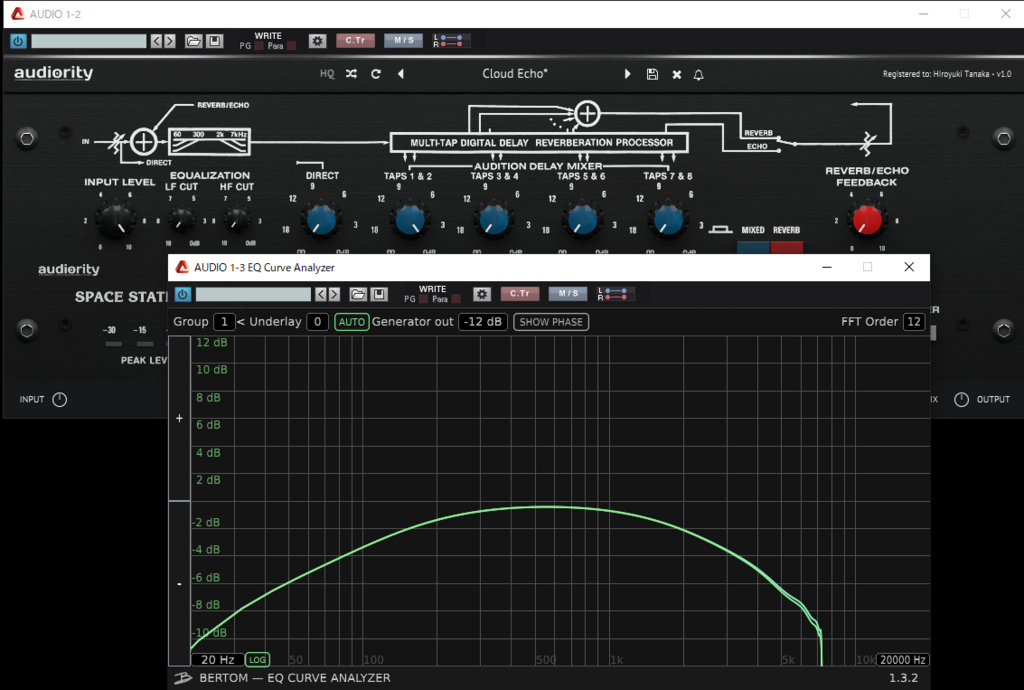
Task: Save the Cloud Echo preset in Audiority header
Action: coord(652,74)
